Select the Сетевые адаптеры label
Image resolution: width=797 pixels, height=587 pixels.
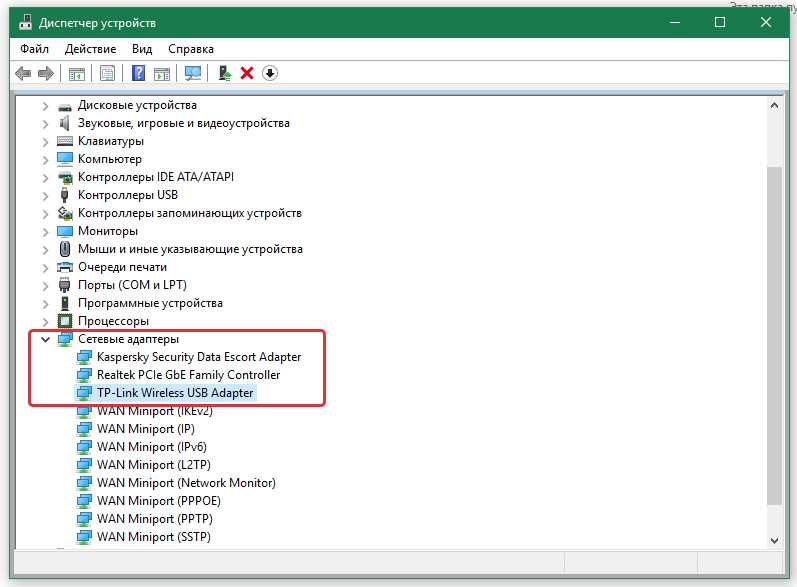click(128, 339)
